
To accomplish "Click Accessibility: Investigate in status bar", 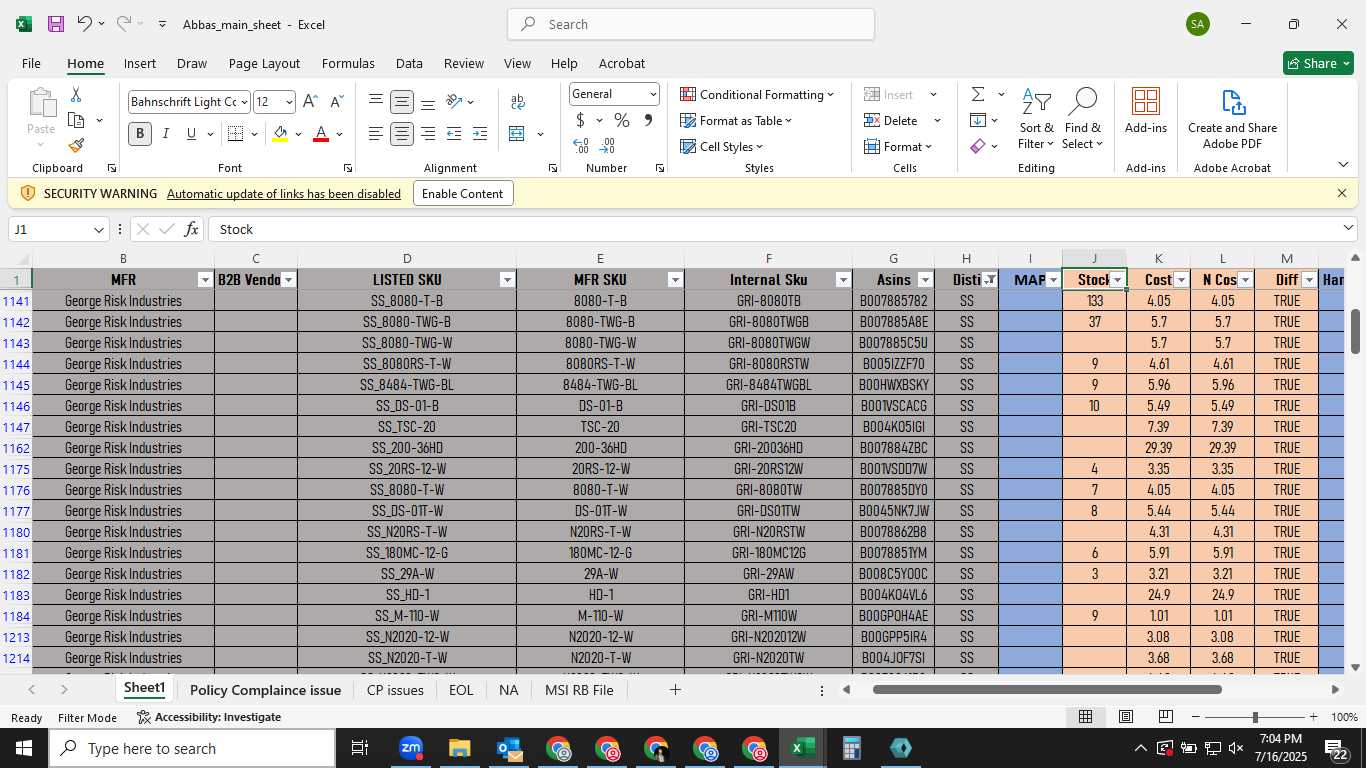I will point(209,717).
